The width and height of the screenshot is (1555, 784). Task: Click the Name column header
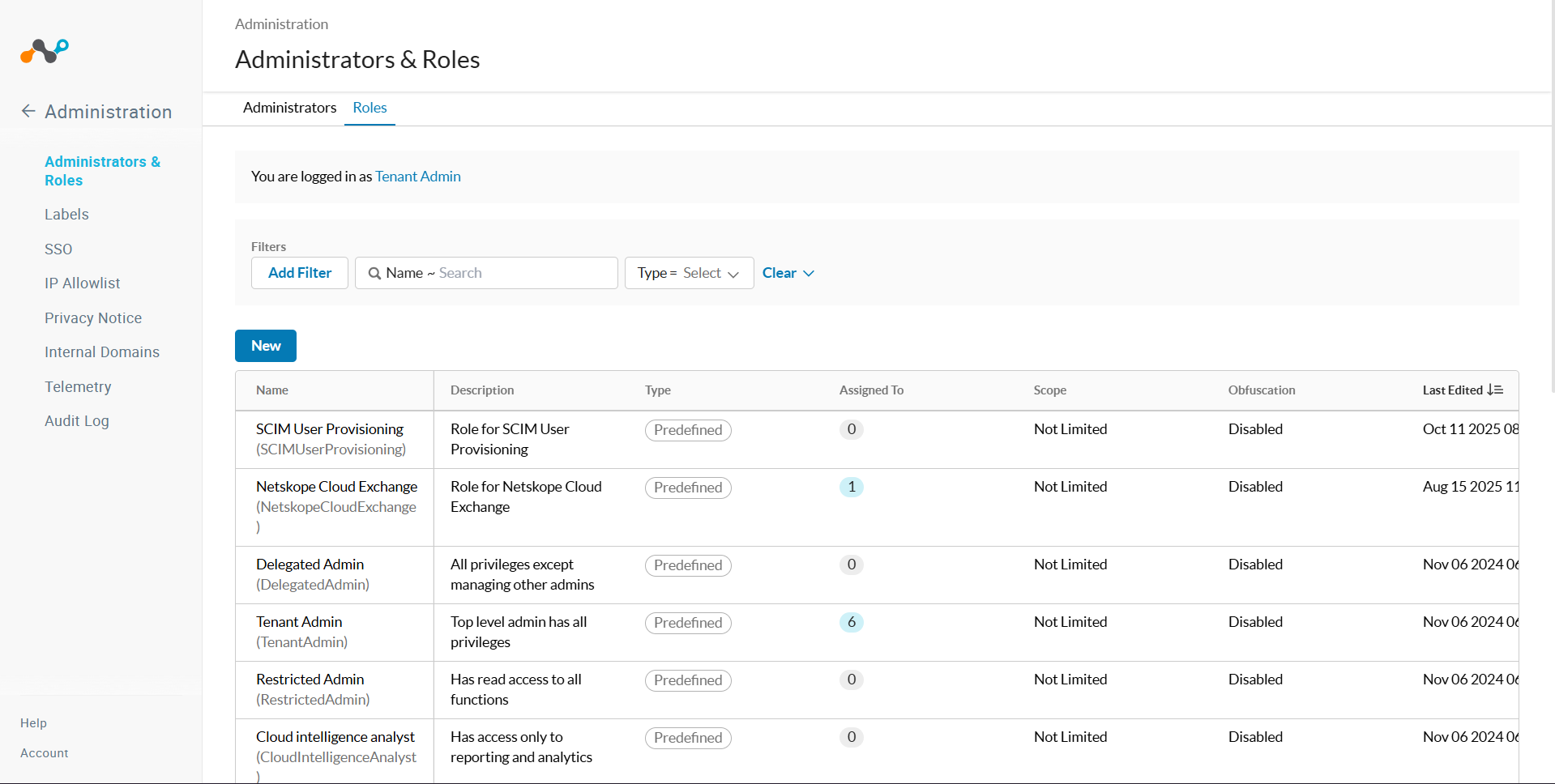click(x=272, y=390)
